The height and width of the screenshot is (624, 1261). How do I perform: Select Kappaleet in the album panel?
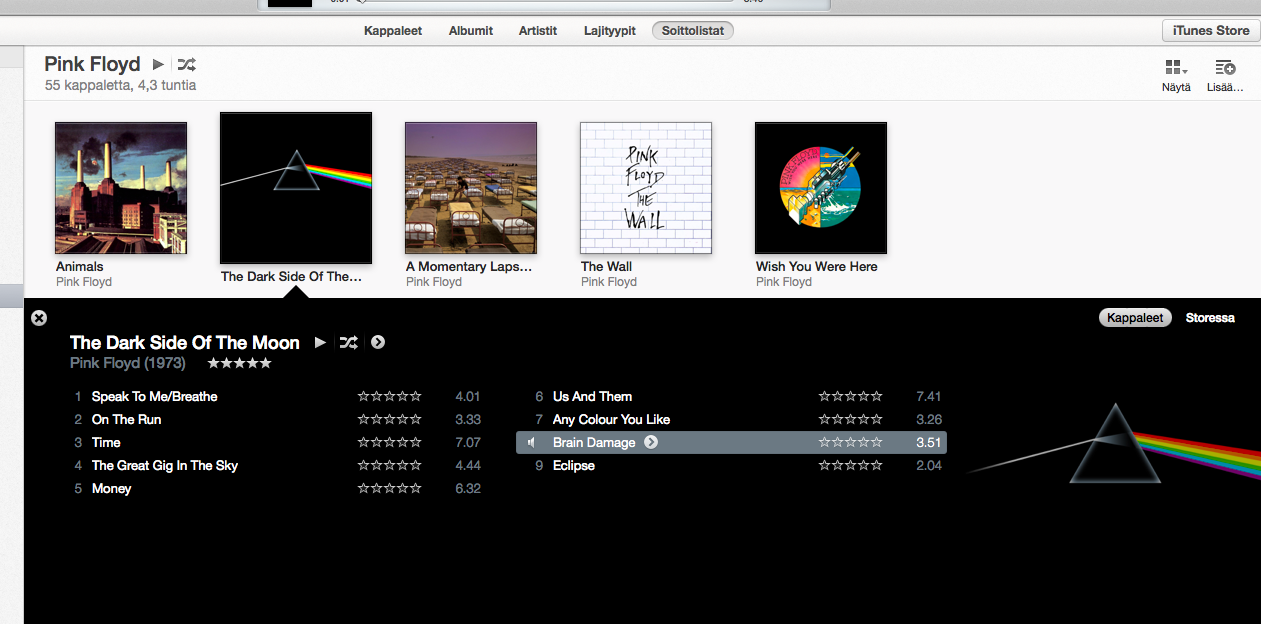(1134, 318)
